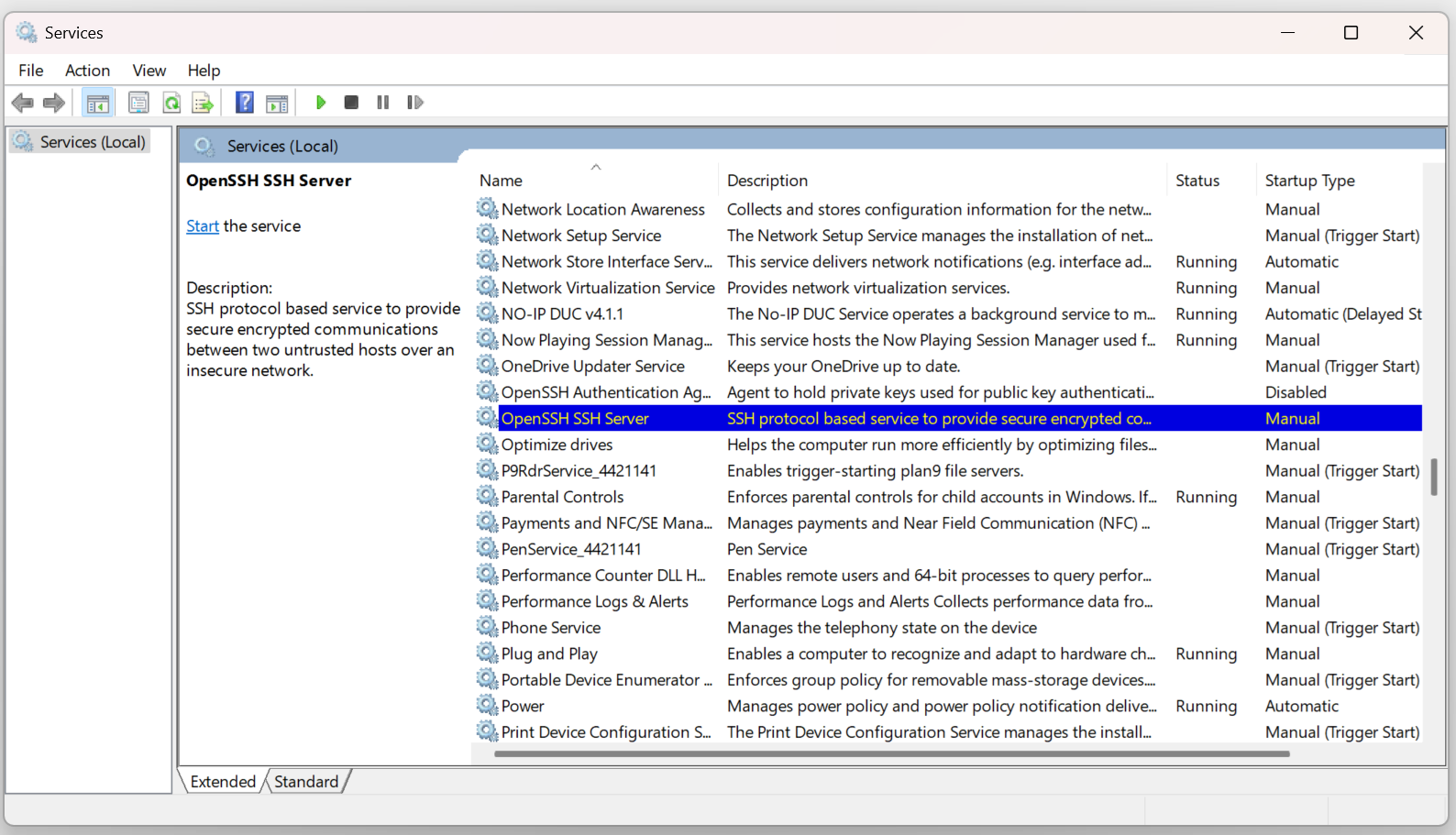
Task: Open the Help menu
Action: tap(204, 71)
